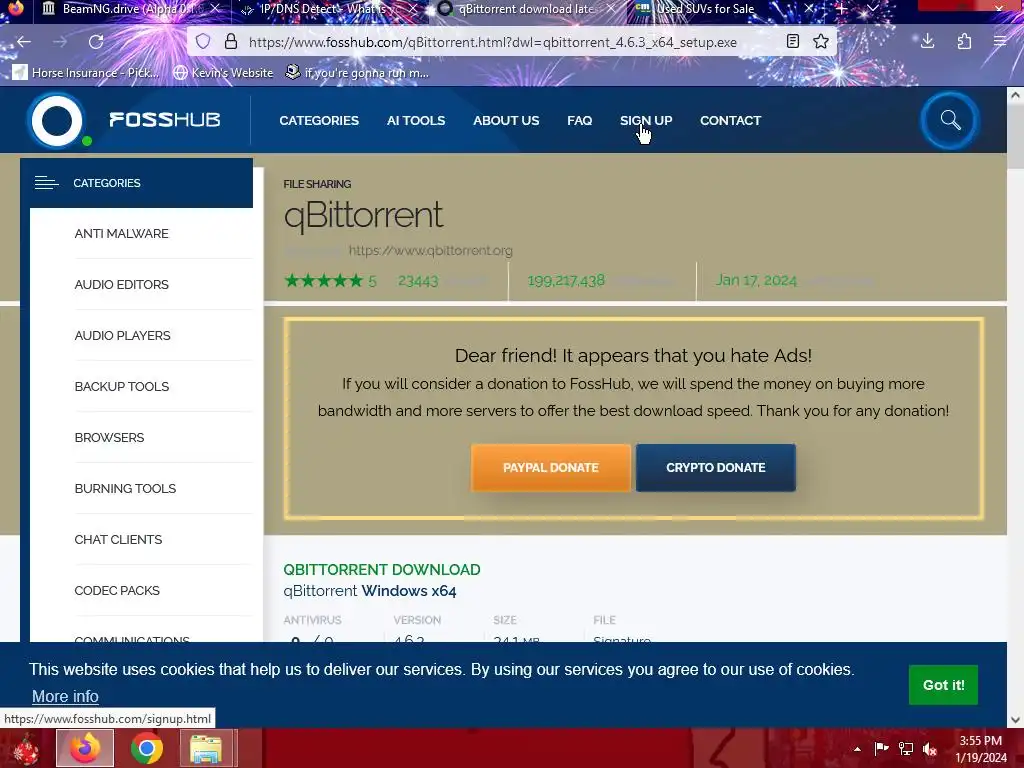Select Chat Clients category
This screenshot has height=768, width=1024.
(x=118, y=539)
